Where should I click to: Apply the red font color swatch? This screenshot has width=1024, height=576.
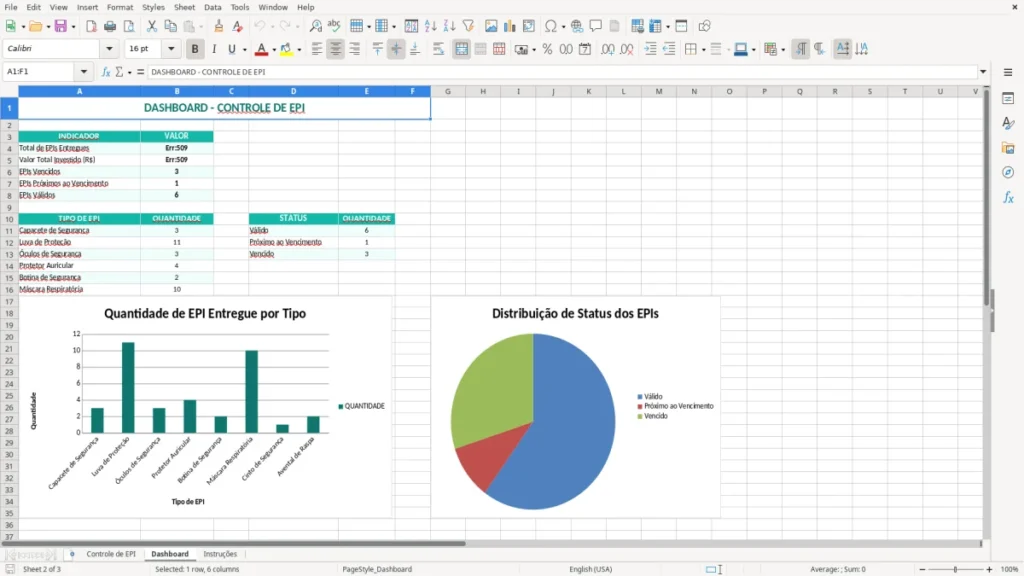tap(261, 49)
